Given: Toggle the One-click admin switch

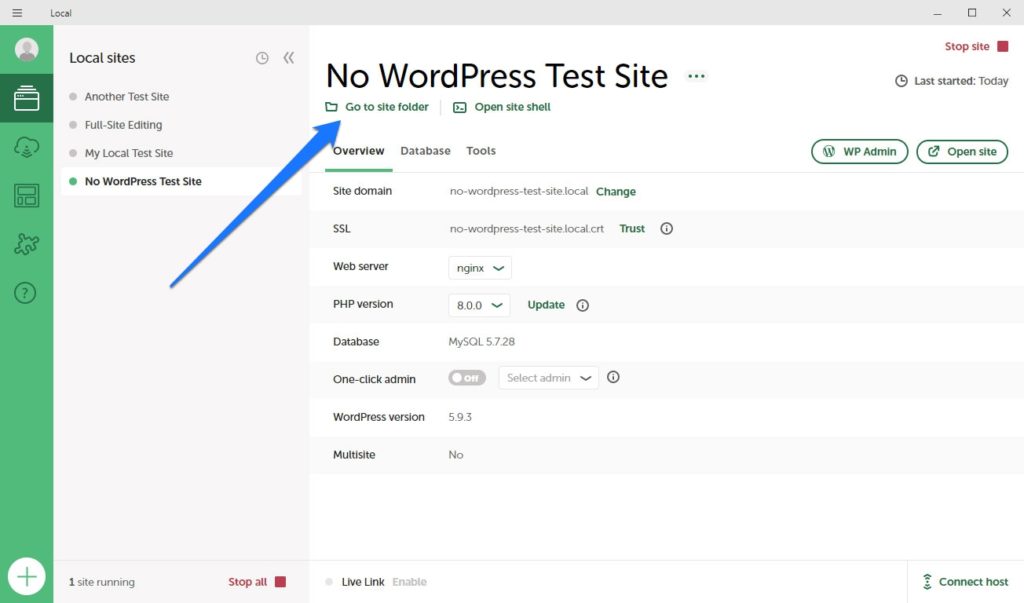Looking at the screenshot, I should (x=467, y=378).
